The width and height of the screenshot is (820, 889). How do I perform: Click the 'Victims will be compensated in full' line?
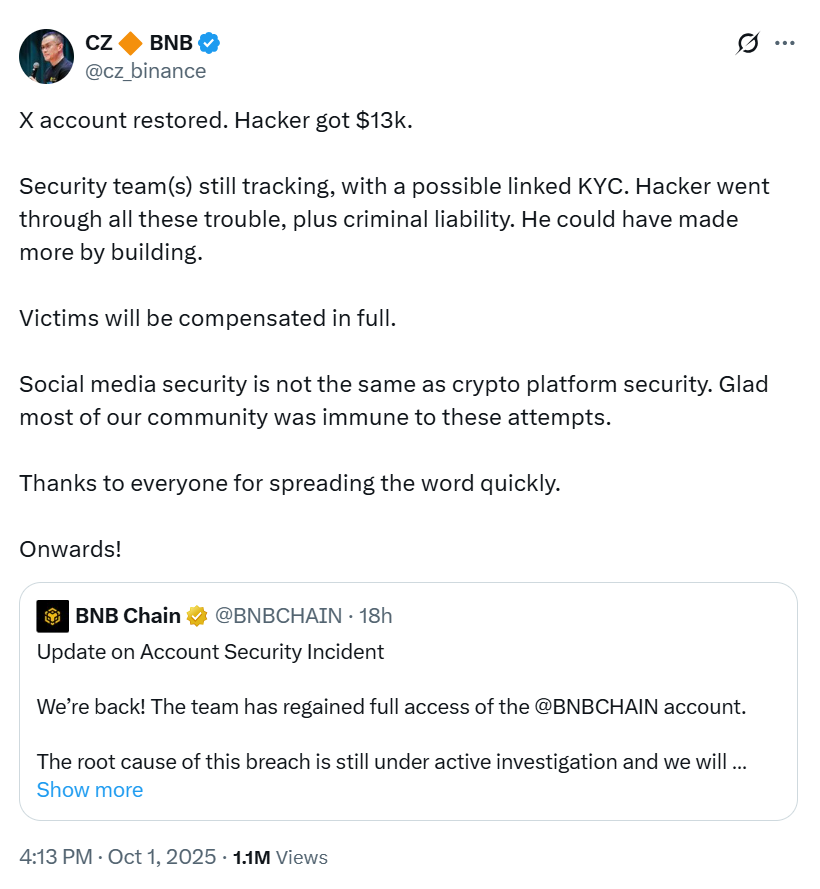pyautogui.click(x=207, y=319)
